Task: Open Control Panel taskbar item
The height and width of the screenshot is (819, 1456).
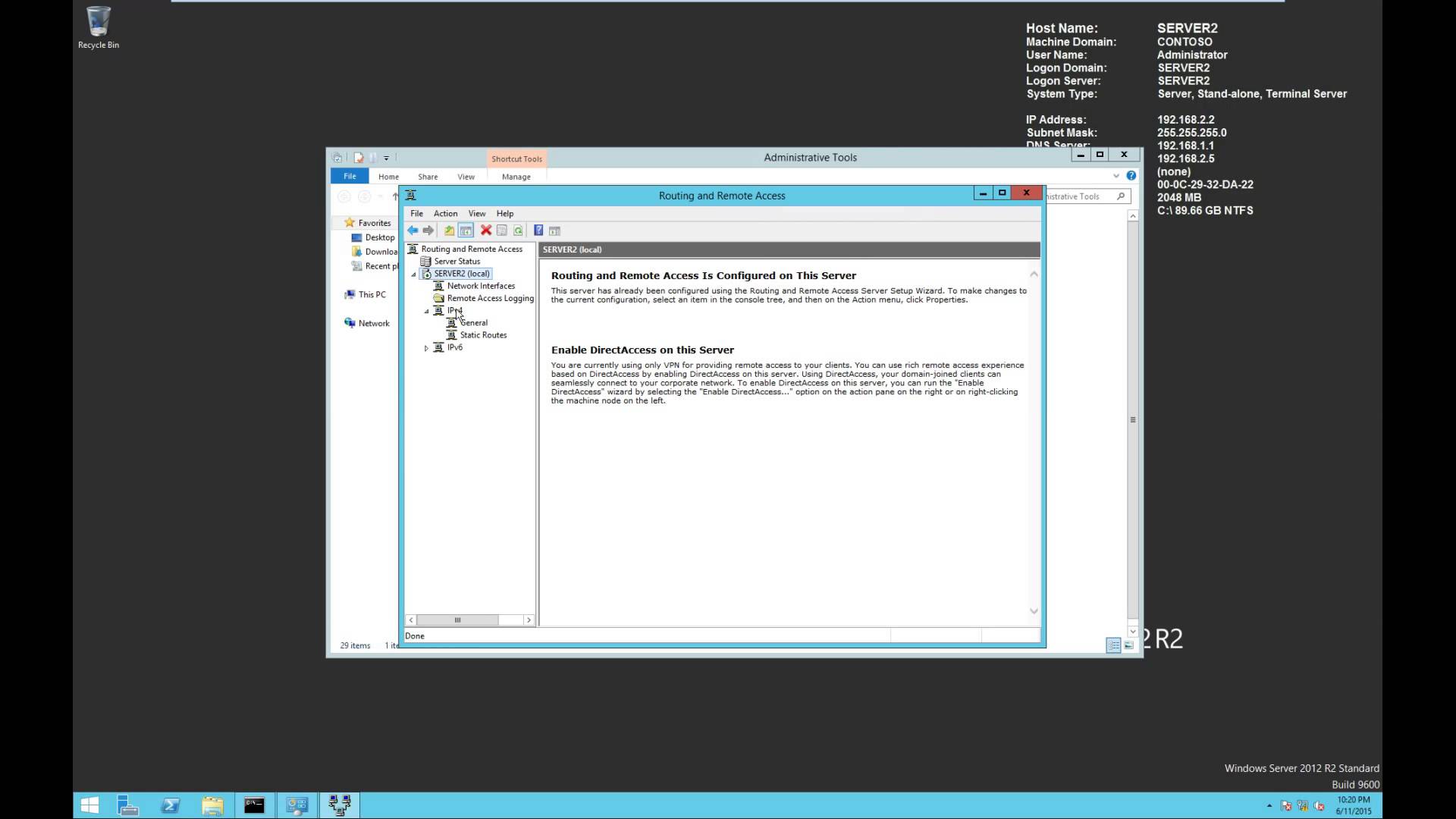Action: (x=297, y=805)
